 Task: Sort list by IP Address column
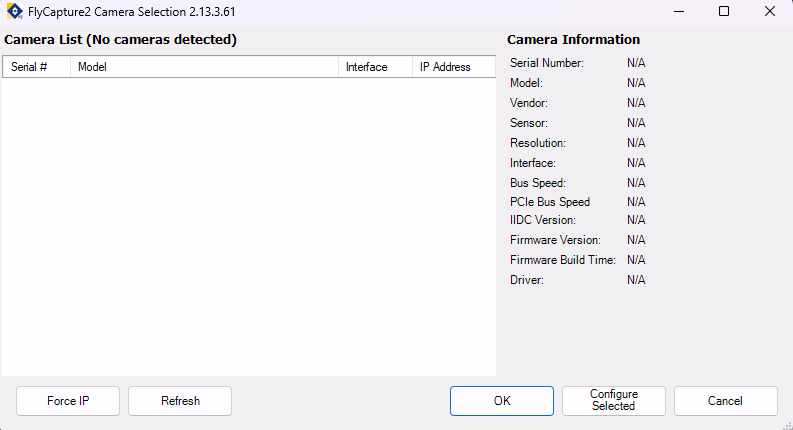(x=453, y=67)
